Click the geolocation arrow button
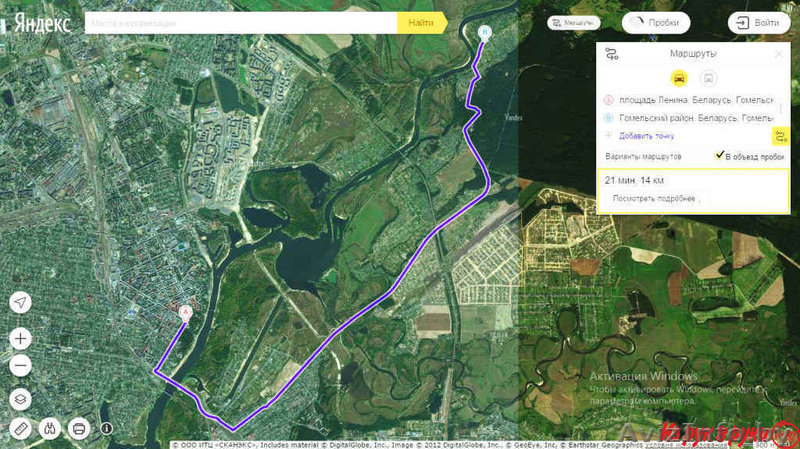Viewport: 800px width, 449px height. pyautogui.click(x=21, y=303)
